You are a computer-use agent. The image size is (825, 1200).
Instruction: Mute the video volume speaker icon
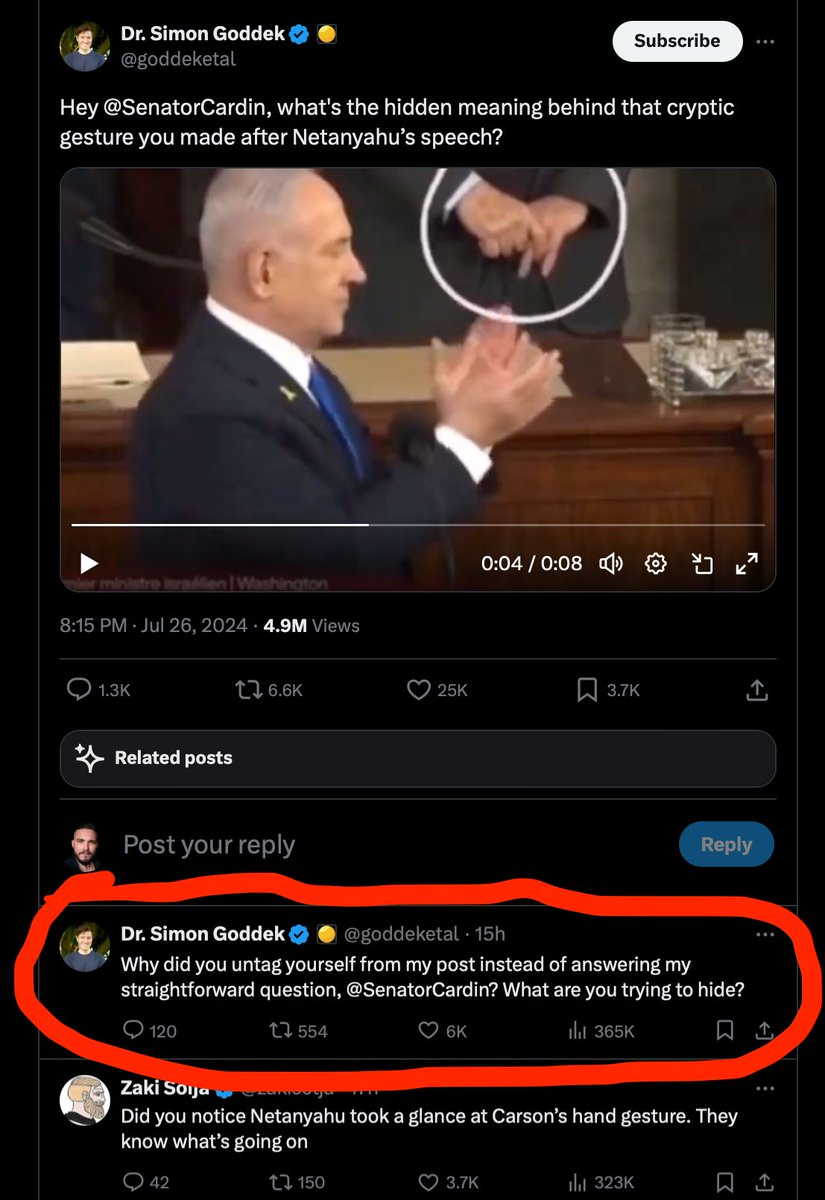click(611, 563)
